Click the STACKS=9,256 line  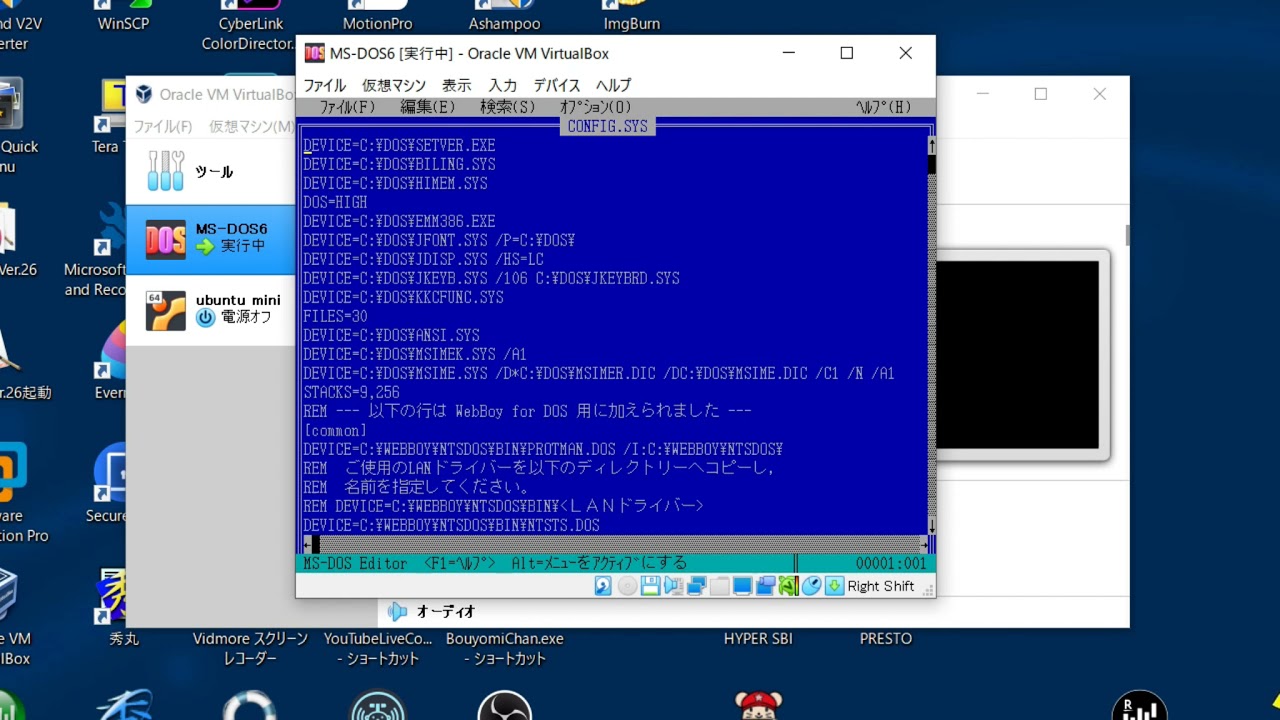coord(351,392)
